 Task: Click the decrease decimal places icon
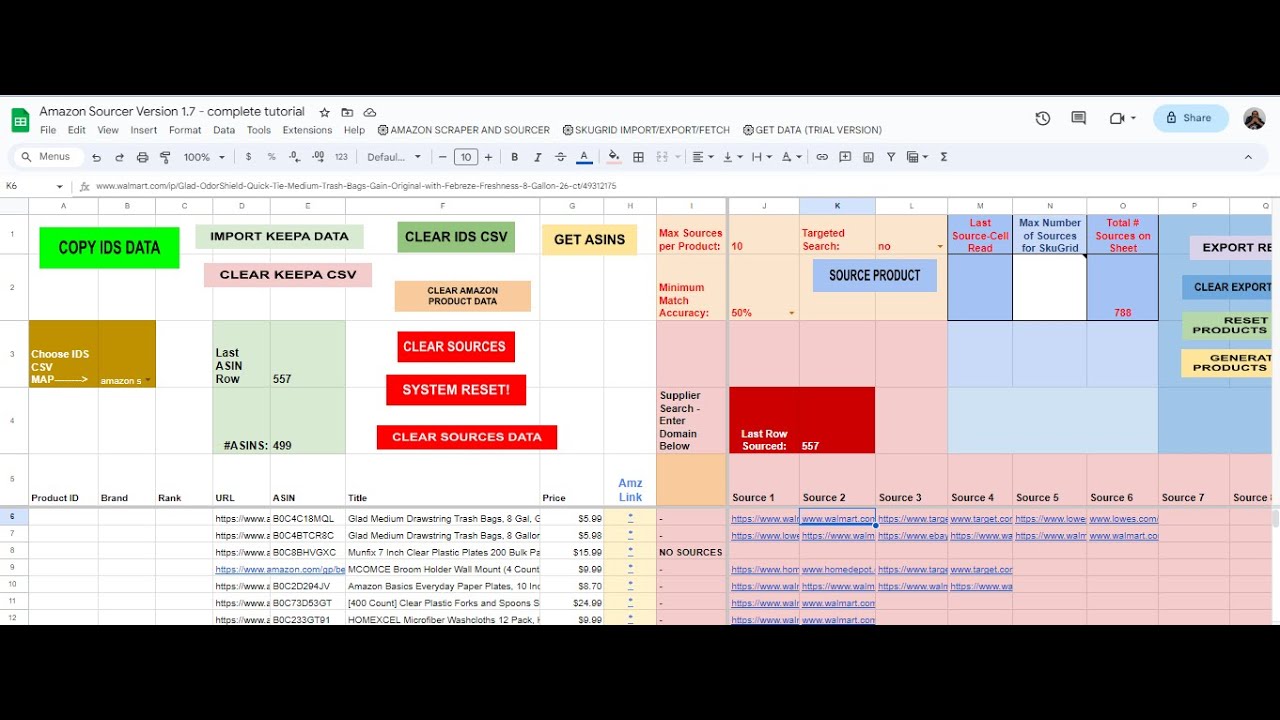pyautogui.click(x=294, y=157)
